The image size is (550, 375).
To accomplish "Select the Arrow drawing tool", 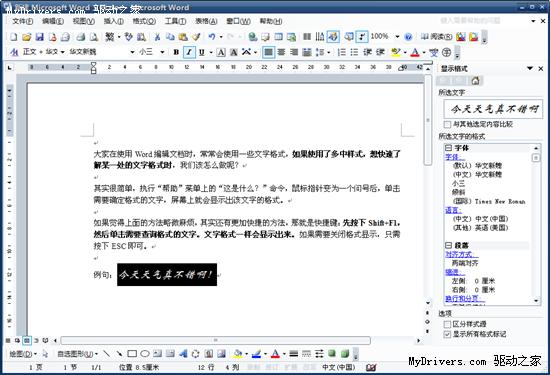I will pos(119,354).
